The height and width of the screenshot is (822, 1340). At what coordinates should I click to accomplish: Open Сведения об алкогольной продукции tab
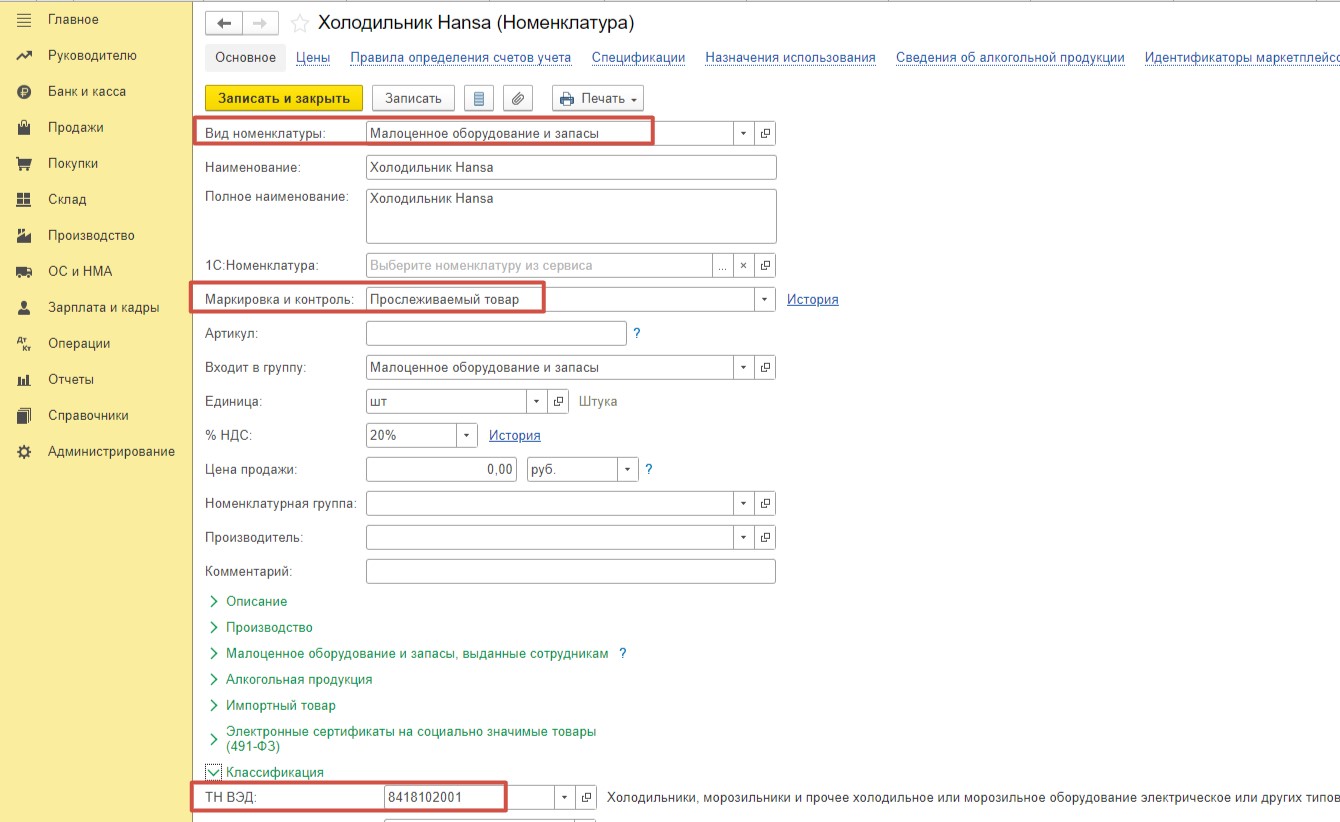pyautogui.click(x=1010, y=57)
